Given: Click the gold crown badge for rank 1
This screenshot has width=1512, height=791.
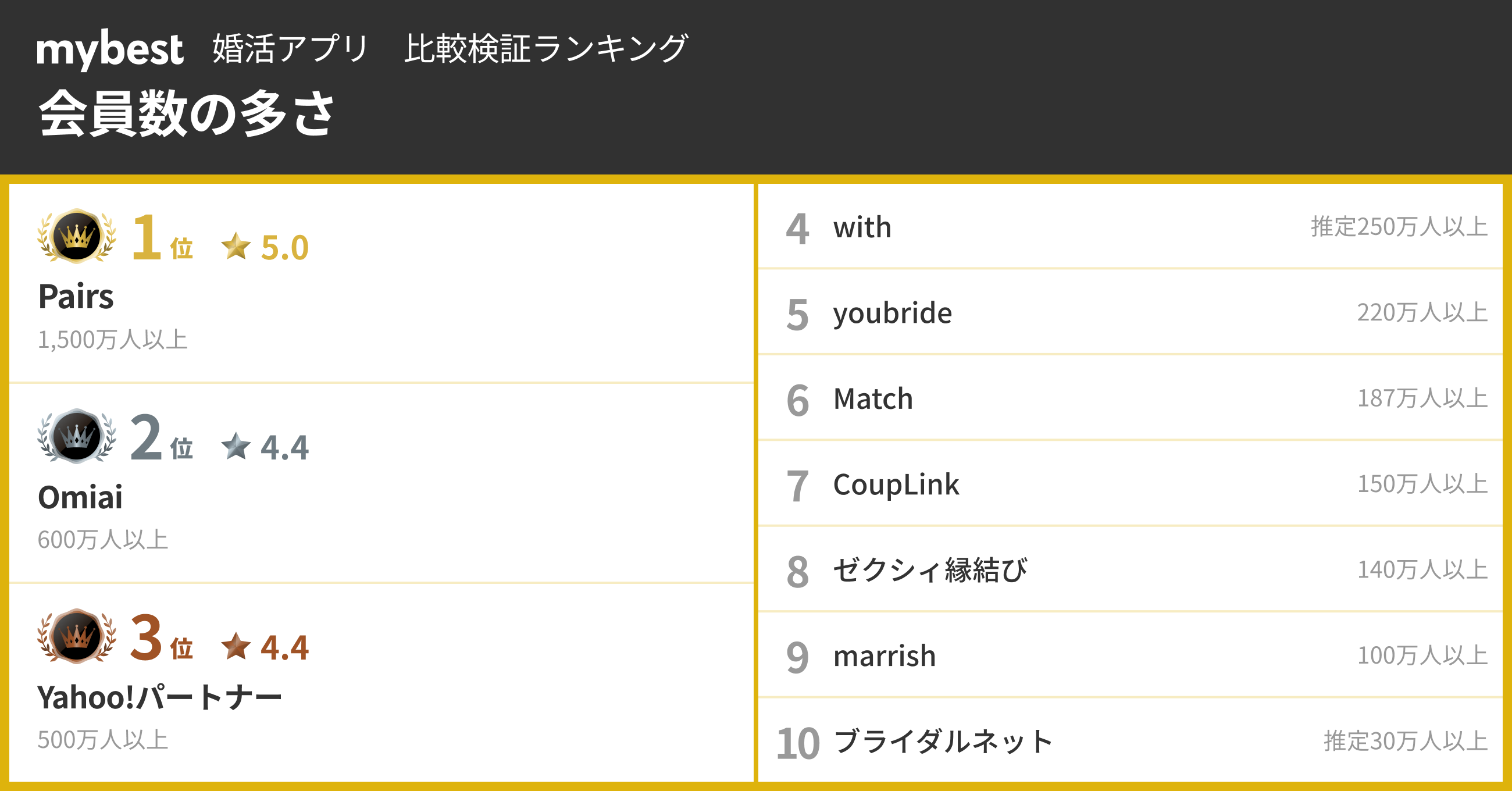Looking at the screenshot, I should [x=76, y=236].
